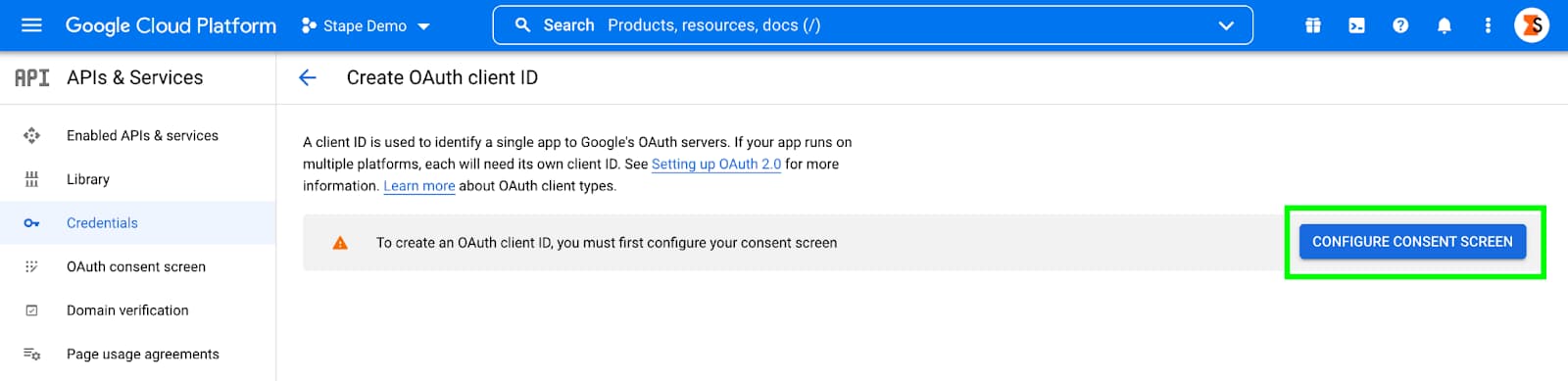This screenshot has width=1568, height=381.
Task: Click the Create OAuth client ID title
Action: pos(442,77)
